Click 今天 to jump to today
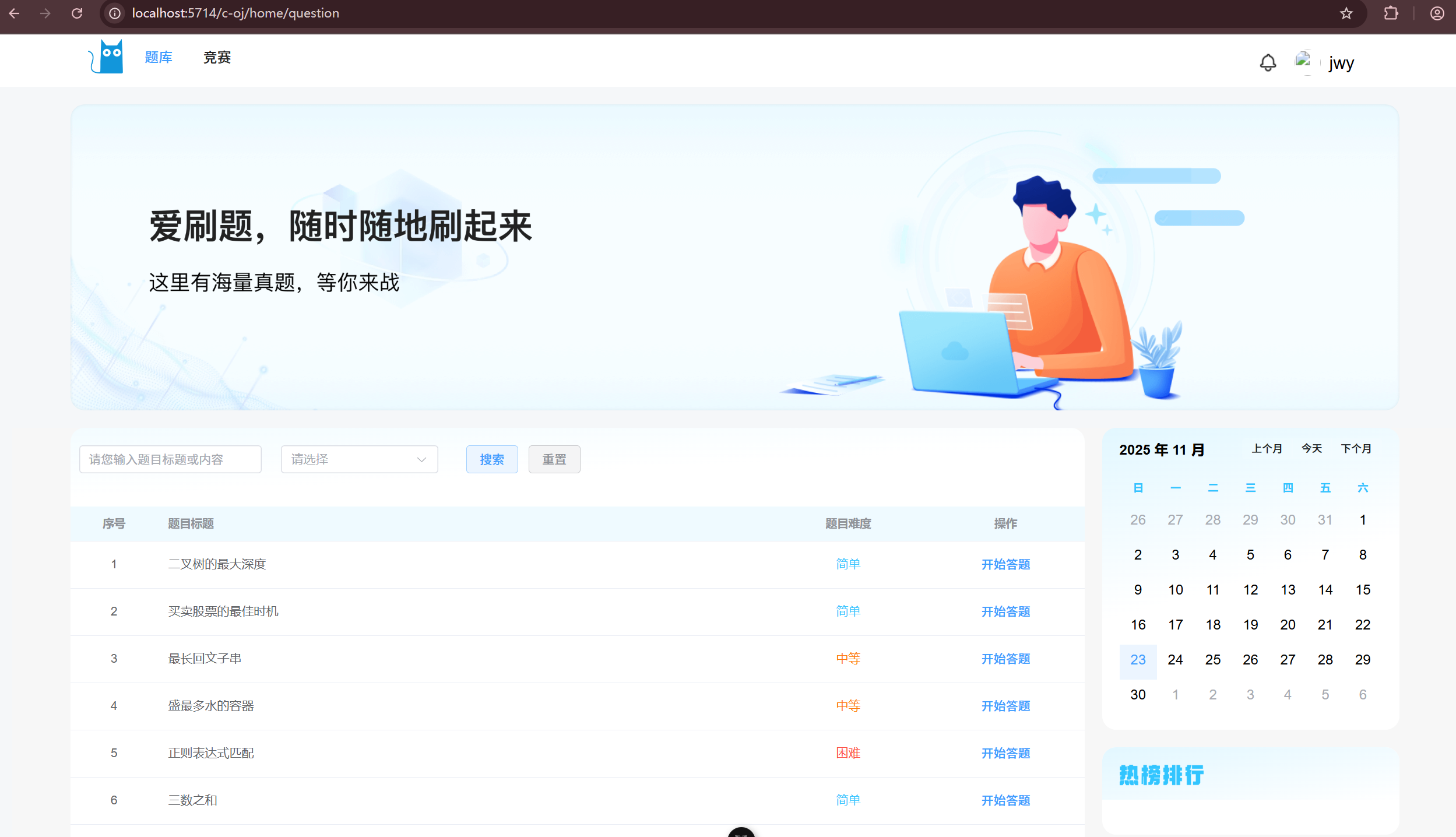The width and height of the screenshot is (1456, 837). [1311, 448]
